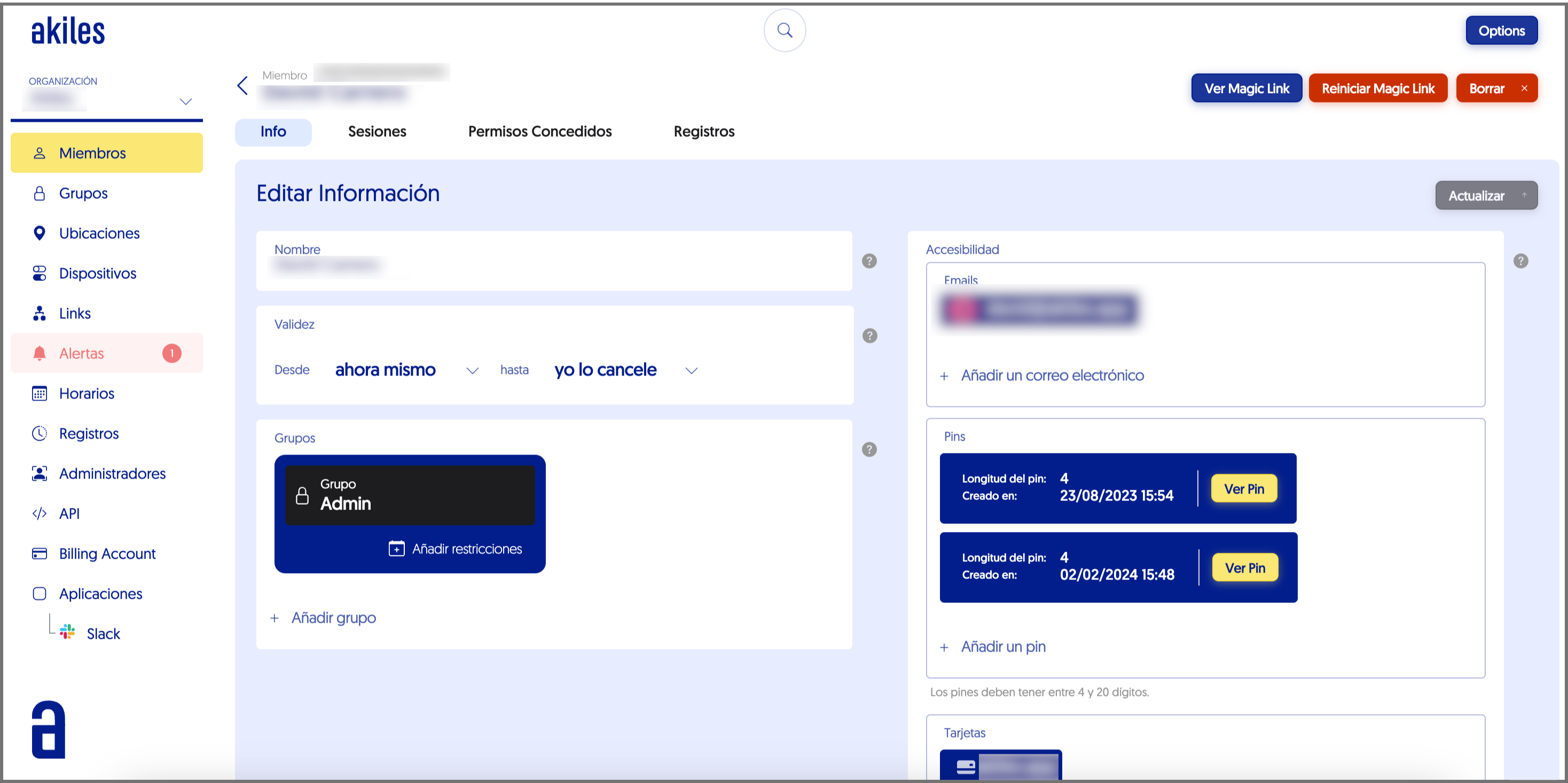1568x783 pixels.
Task: Switch to the Permisos Concedidos tab
Action: [x=539, y=131]
